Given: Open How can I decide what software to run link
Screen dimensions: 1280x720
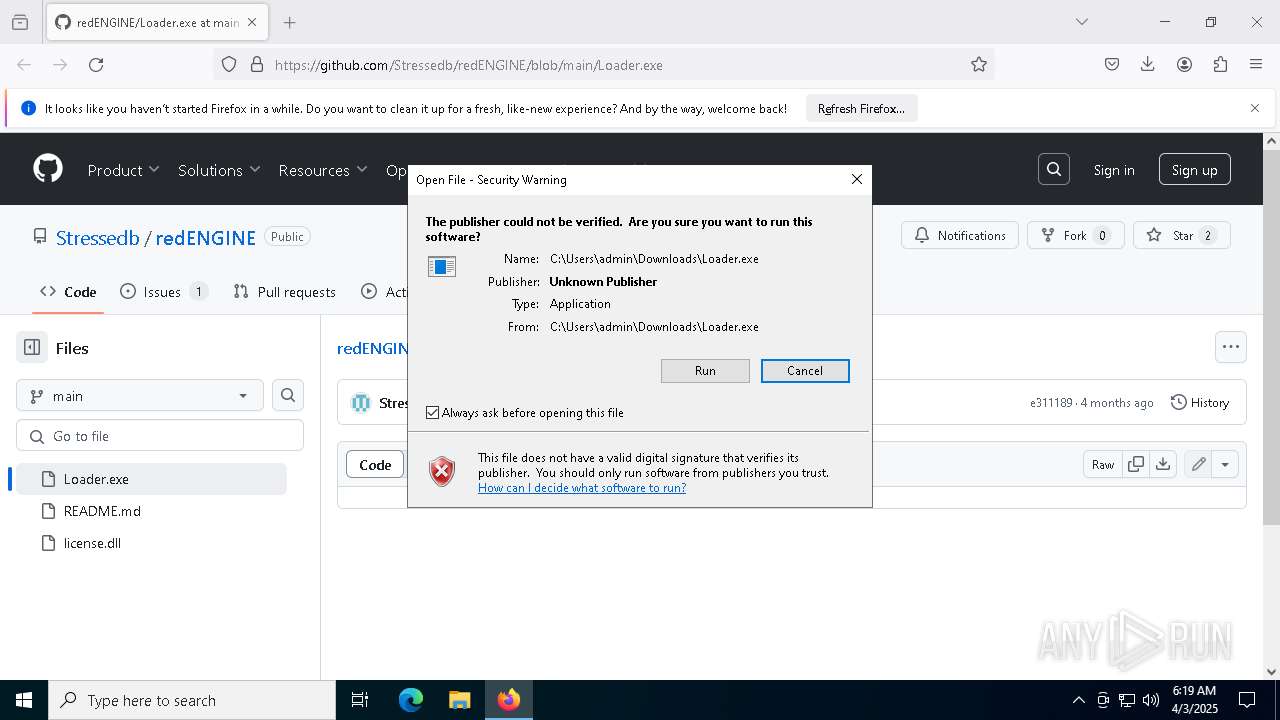Looking at the screenshot, I should pos(582,488).
